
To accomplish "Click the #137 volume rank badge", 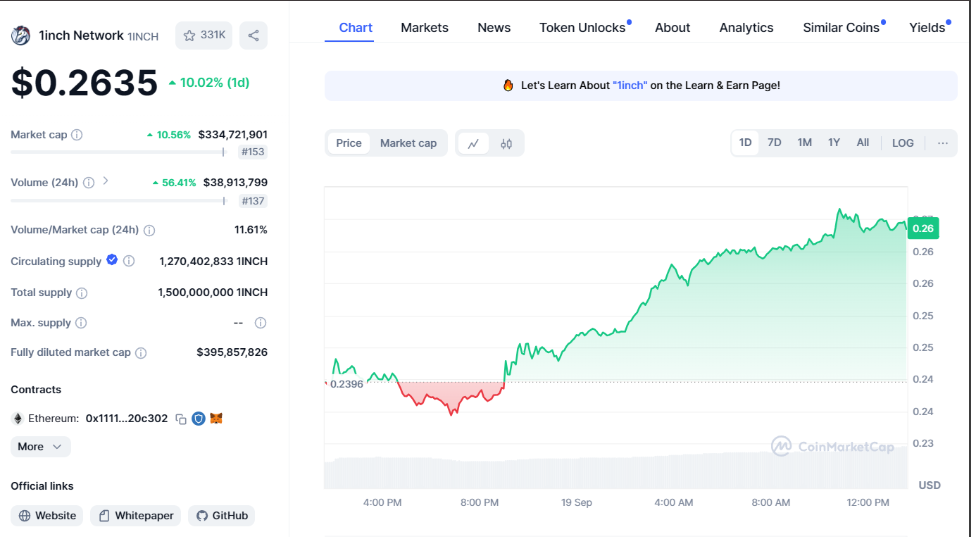I will 253,201.
